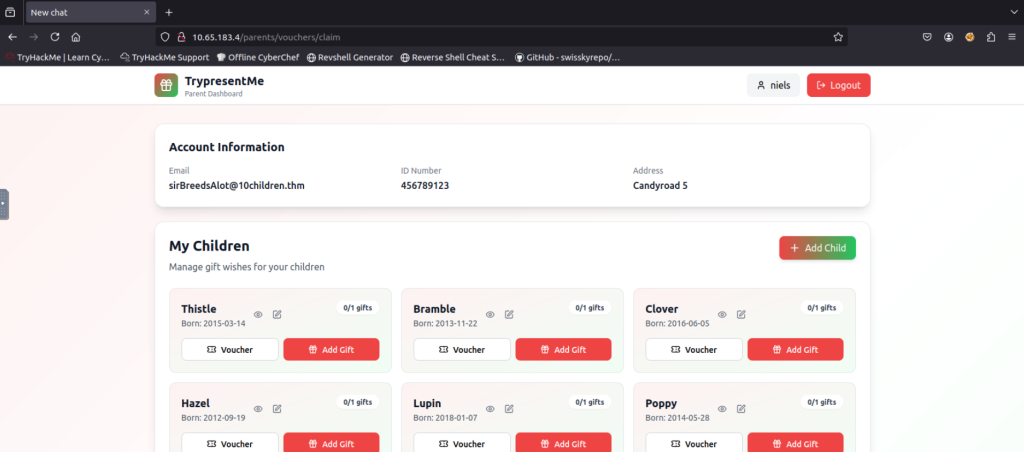This screenshot has height=452, width=1024.
Task: Open the Firefox extensions icon
Action: [x=990, y=37]
